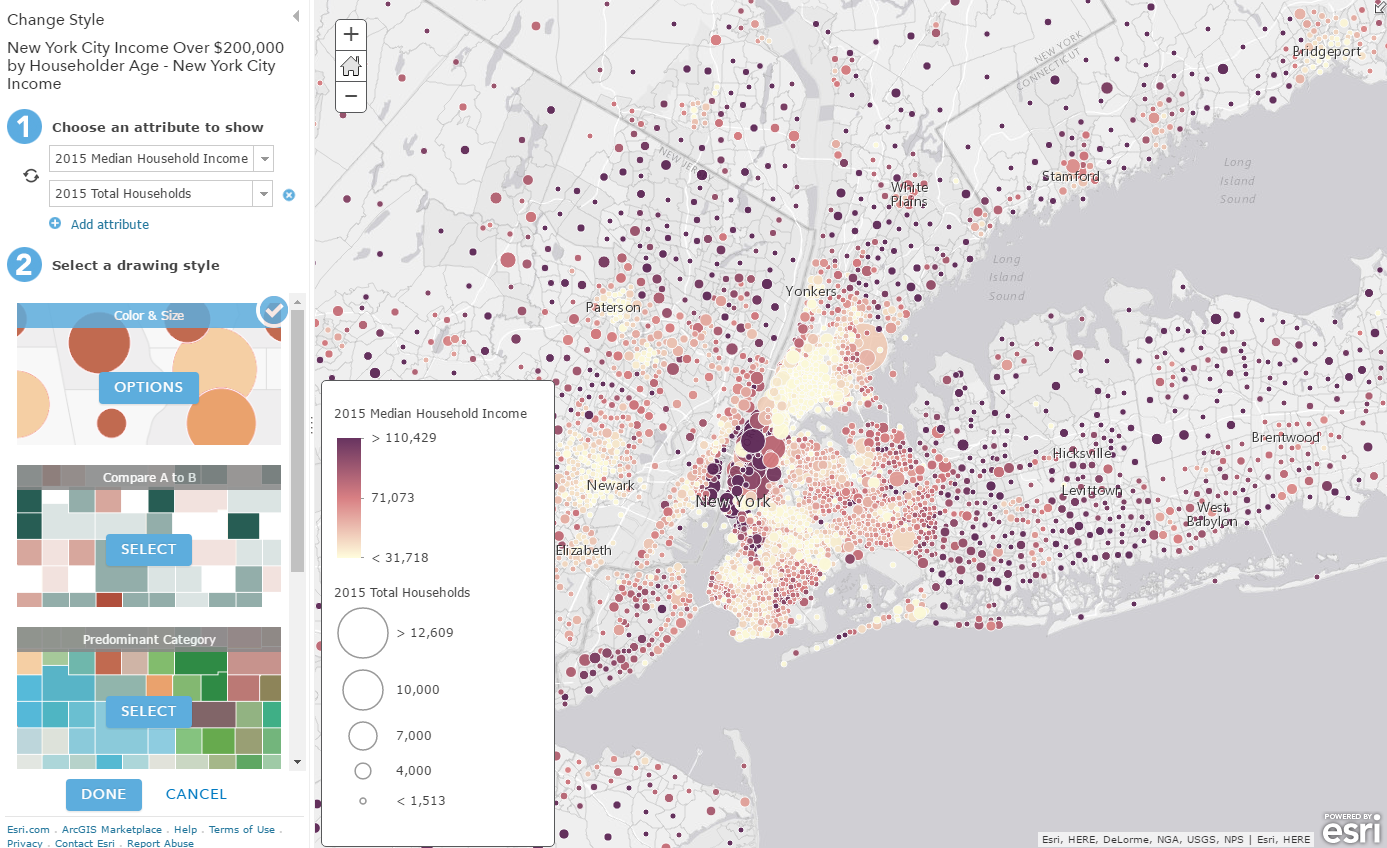Click SELECT on Compare A to B

click(148, 549)
